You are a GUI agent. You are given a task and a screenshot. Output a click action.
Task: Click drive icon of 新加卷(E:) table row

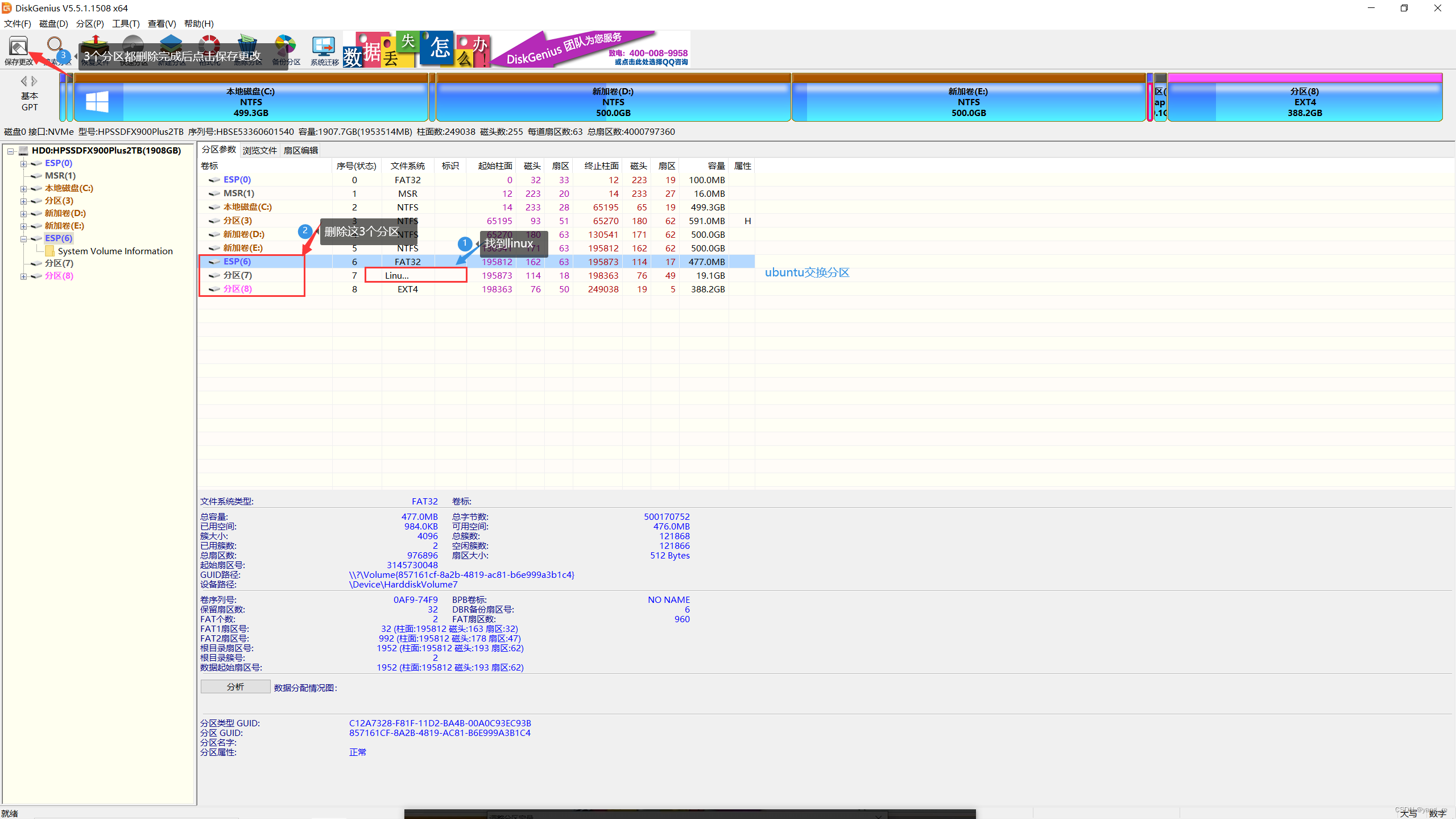point(214,248)
